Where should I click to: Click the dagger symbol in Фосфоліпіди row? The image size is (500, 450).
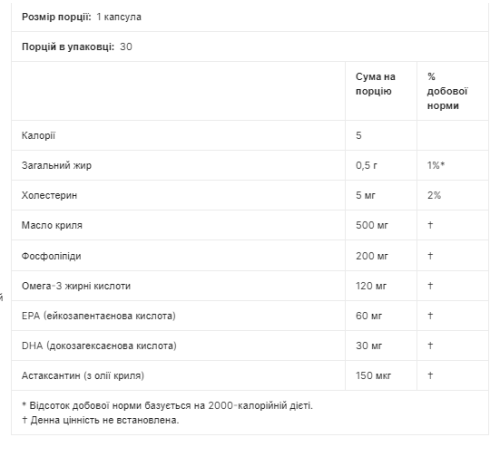[430, 256]
